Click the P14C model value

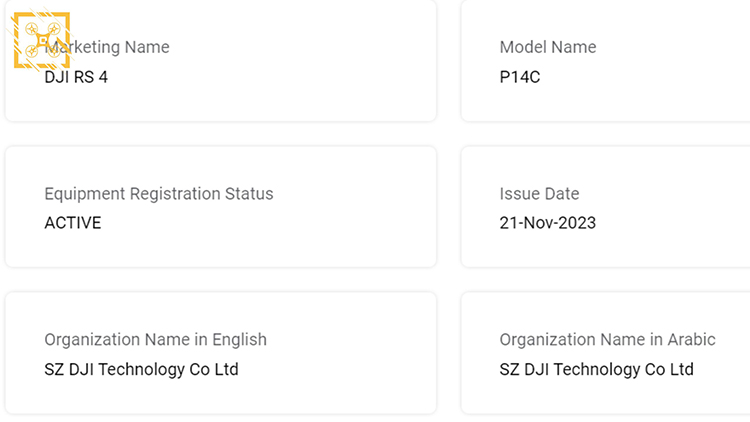(519, 77)
